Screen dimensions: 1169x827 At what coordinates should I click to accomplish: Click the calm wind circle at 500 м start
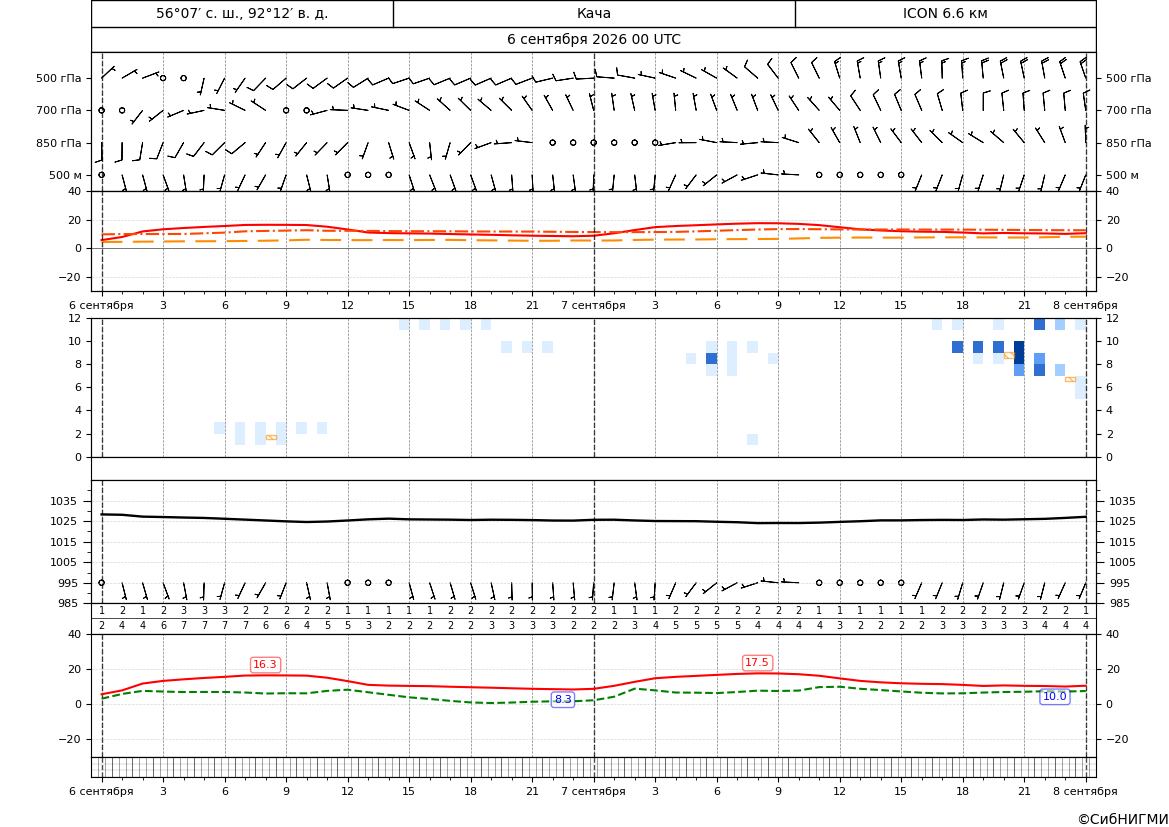pos(102,175)
